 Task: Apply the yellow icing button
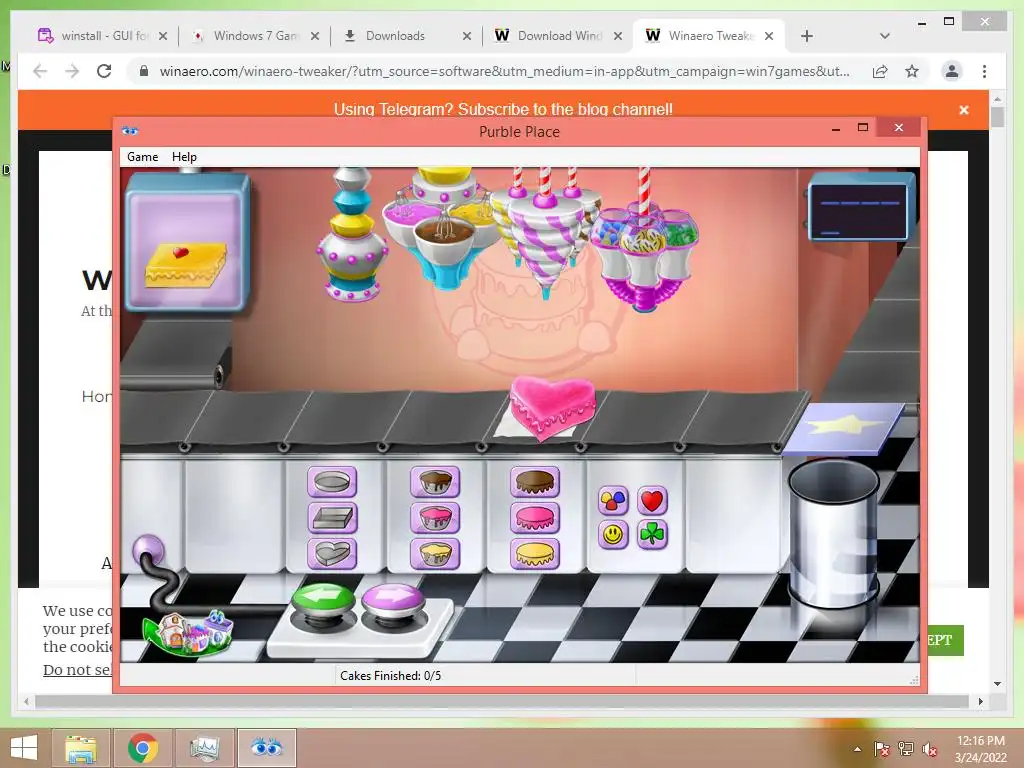point(535,554)
